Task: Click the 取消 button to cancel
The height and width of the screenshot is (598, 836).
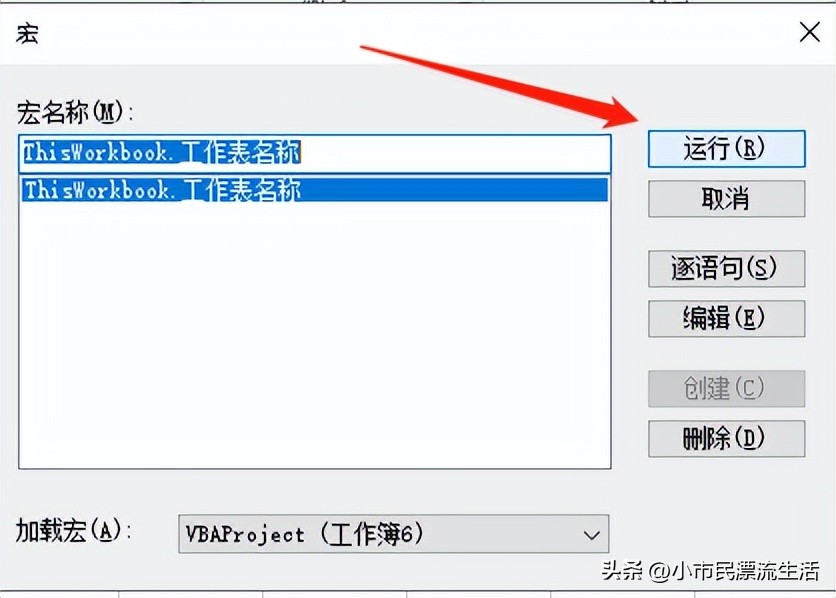Action: tap(726, 199)
